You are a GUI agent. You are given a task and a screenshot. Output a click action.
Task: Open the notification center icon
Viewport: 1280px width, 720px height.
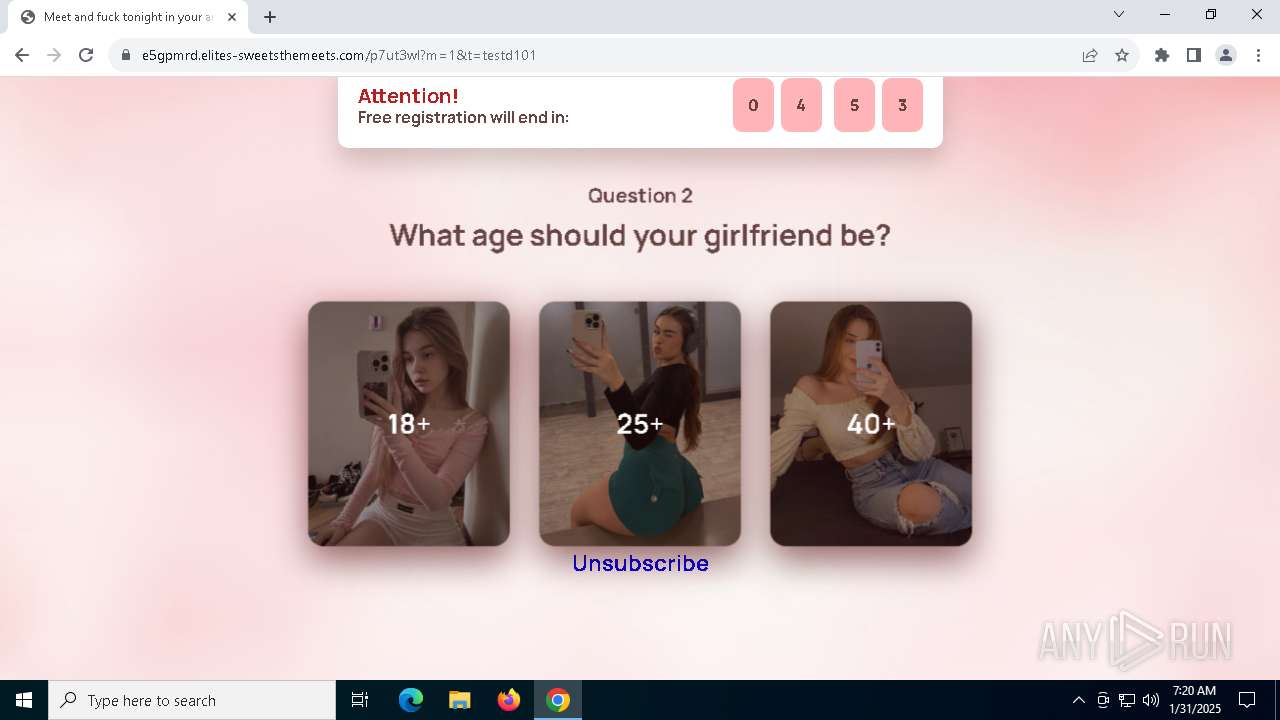pos(1247,700)
